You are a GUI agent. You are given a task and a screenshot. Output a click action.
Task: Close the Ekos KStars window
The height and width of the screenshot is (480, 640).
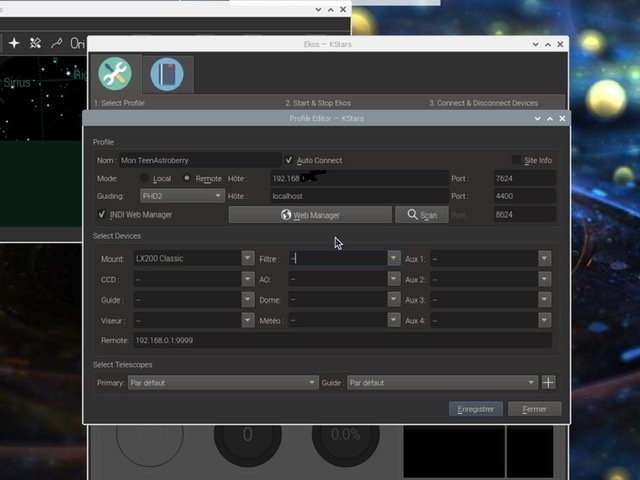[x=560, y=44]
